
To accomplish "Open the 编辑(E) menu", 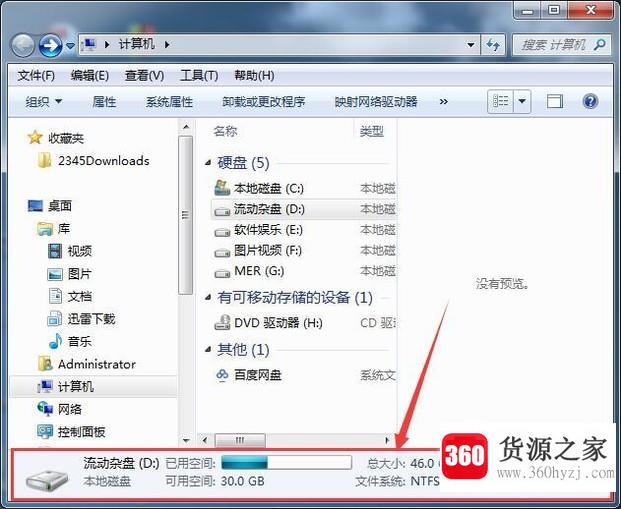I will pos(90,75).
